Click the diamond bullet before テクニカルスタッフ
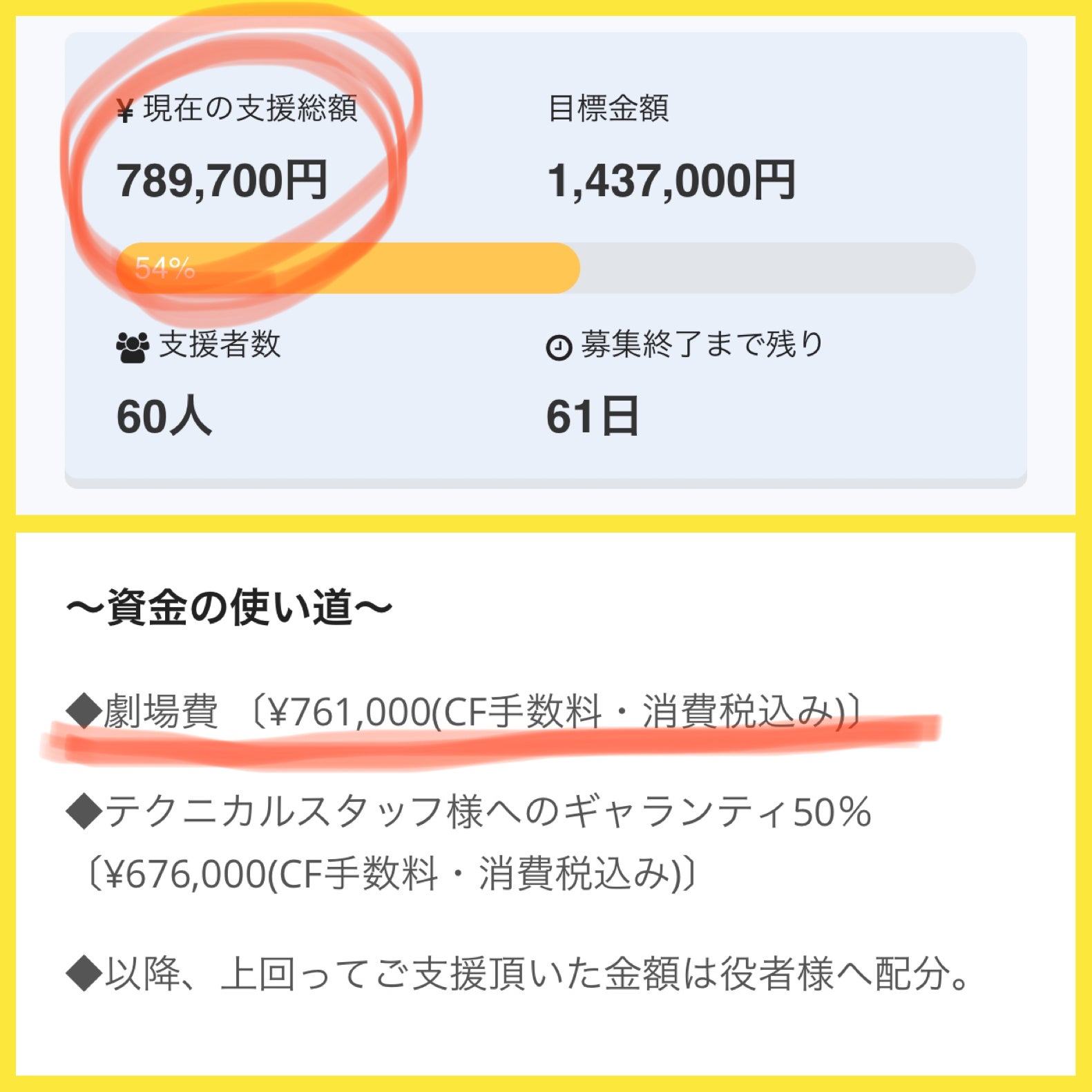The height and width of the screenshot is (1092, 1092). pos(84,812)
